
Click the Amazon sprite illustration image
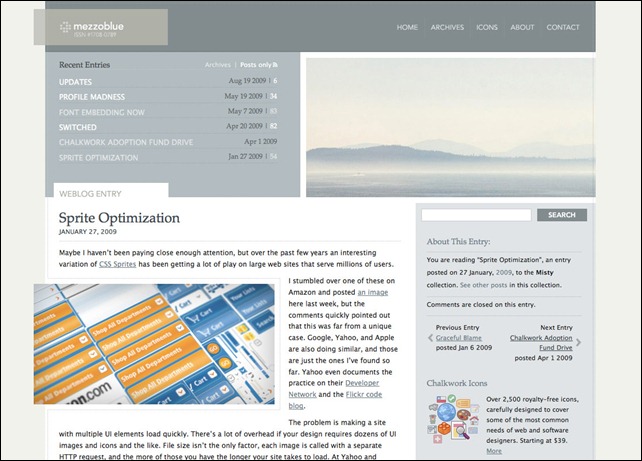click(154, 344)
